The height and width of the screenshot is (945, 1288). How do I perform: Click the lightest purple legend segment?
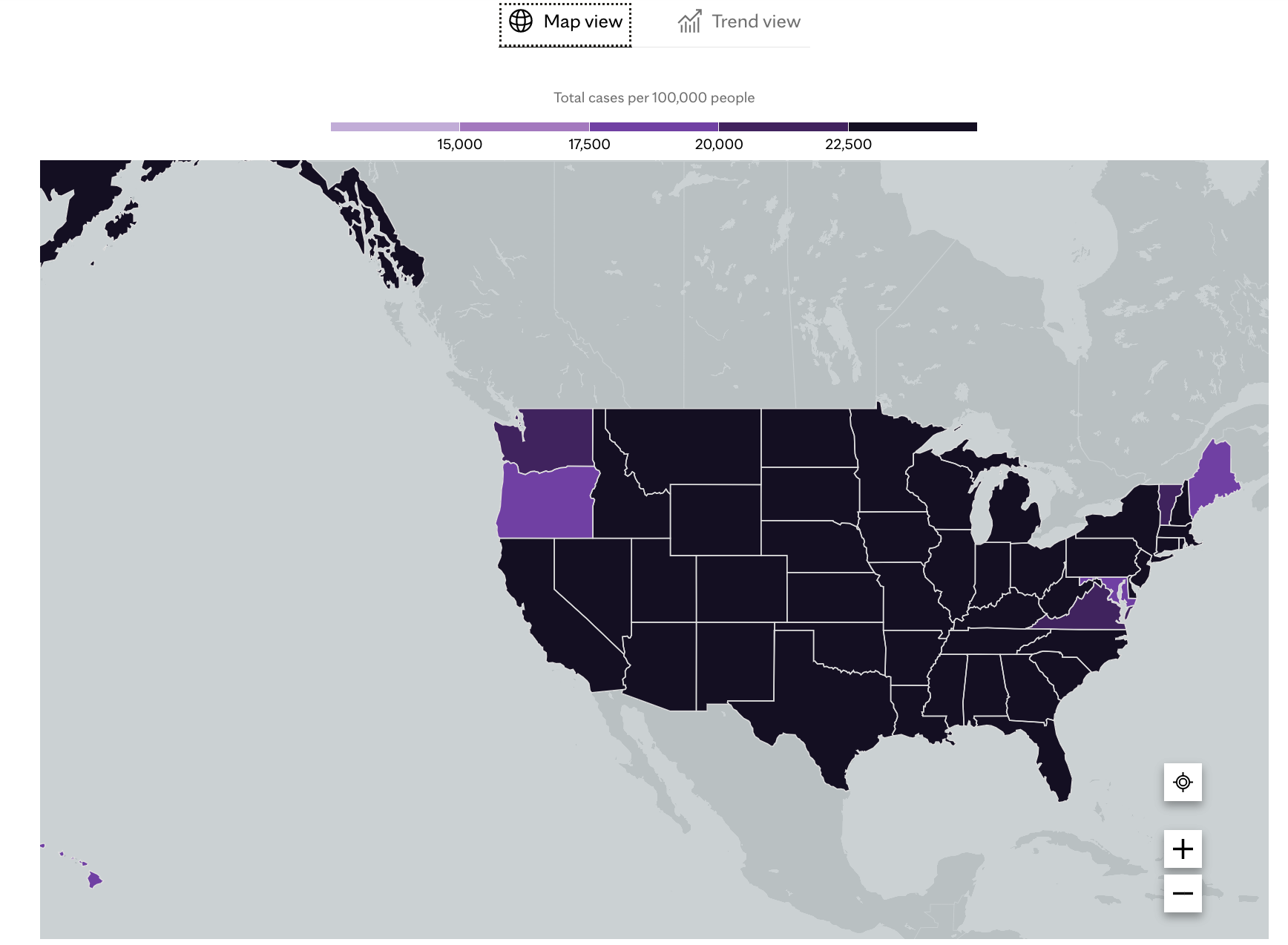pyautogui.click(x=395, y=127)
